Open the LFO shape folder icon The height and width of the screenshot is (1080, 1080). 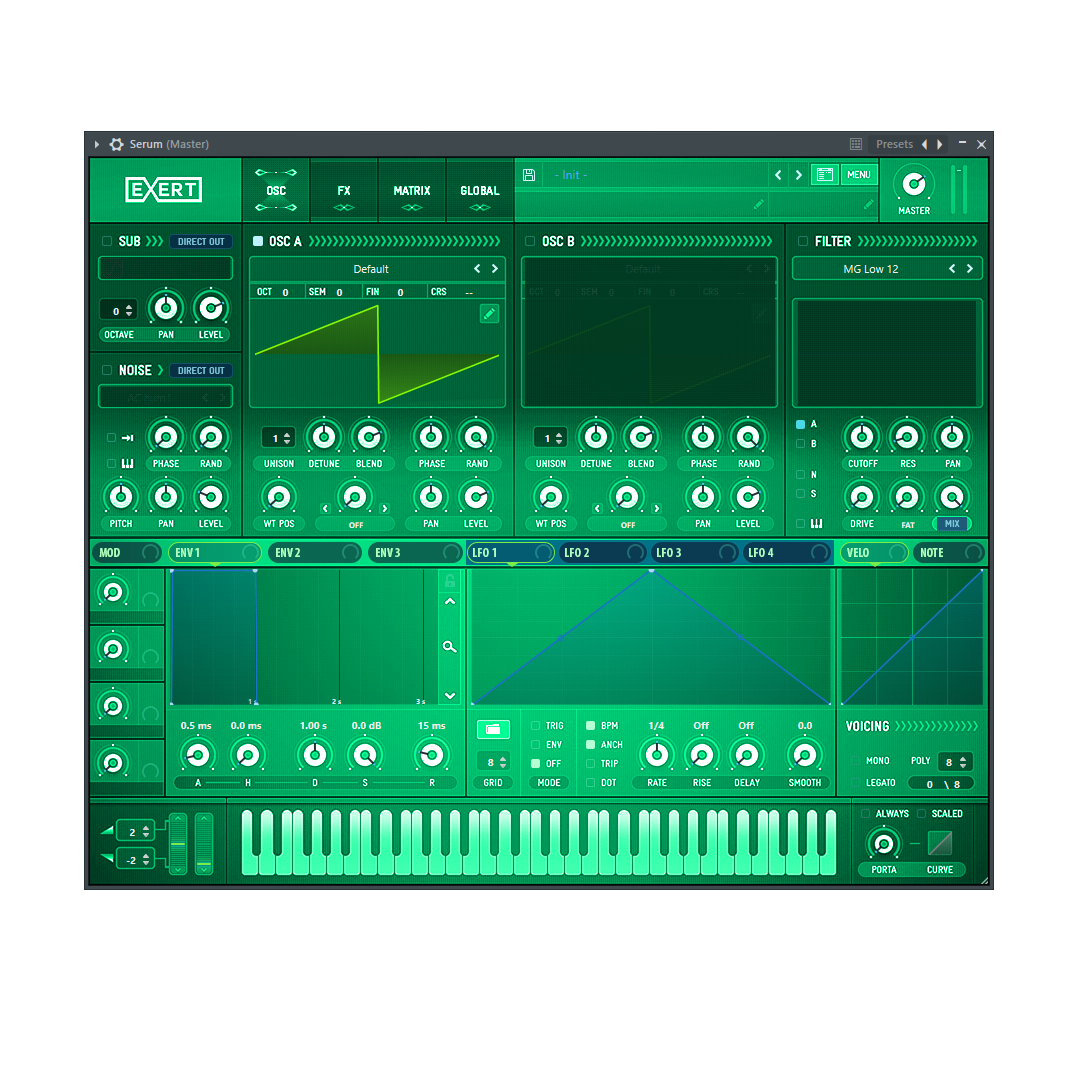click(493, 729)
